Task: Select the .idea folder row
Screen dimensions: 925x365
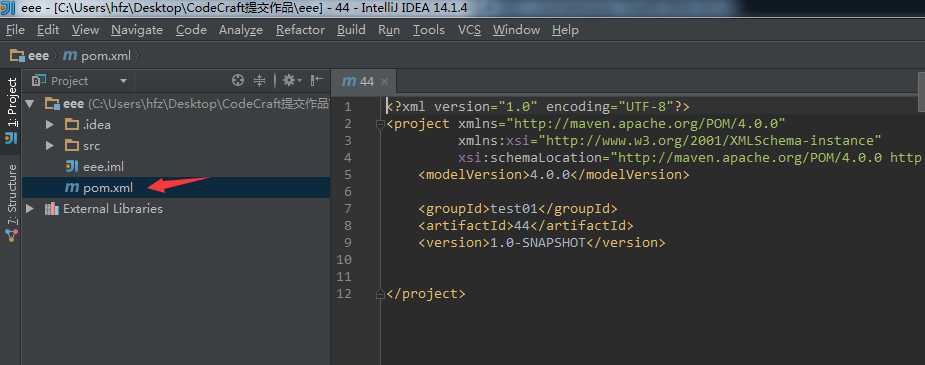Action: click(x=176, y=124)
